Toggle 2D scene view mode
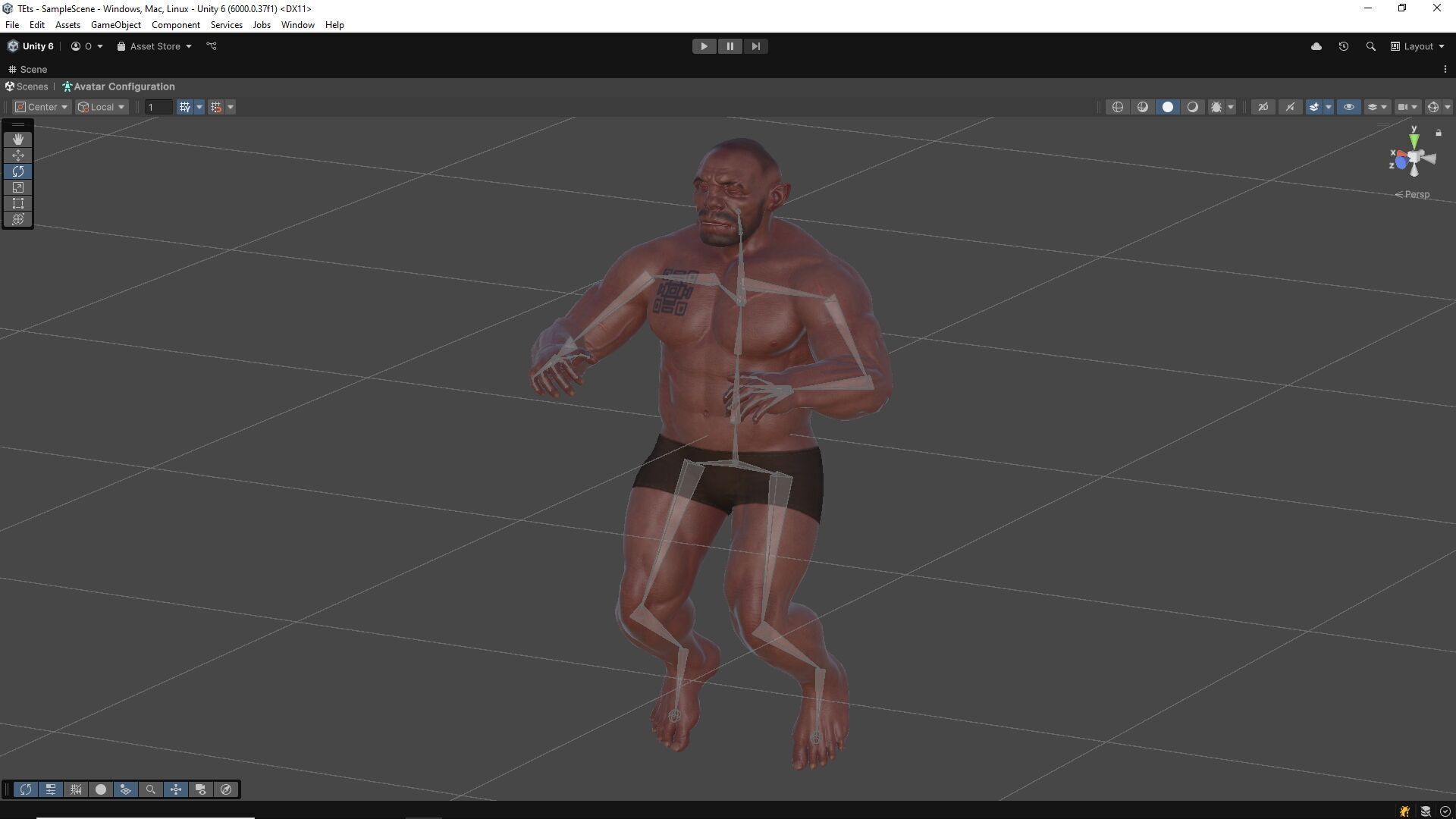The height and width of the screenshot is (819, 1456). [x=1263, y=107]
